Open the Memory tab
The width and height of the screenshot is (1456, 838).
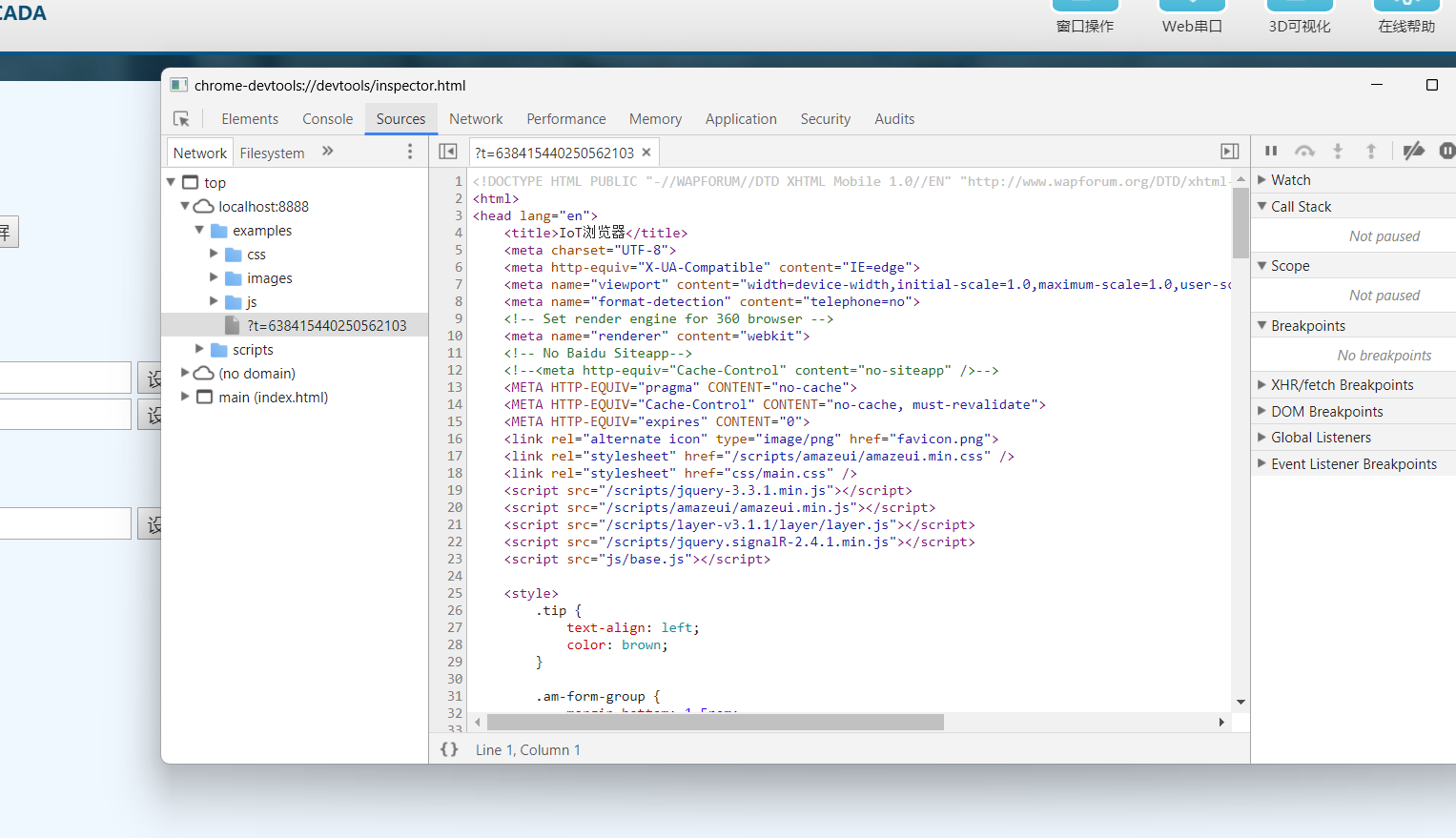point(655,119)
